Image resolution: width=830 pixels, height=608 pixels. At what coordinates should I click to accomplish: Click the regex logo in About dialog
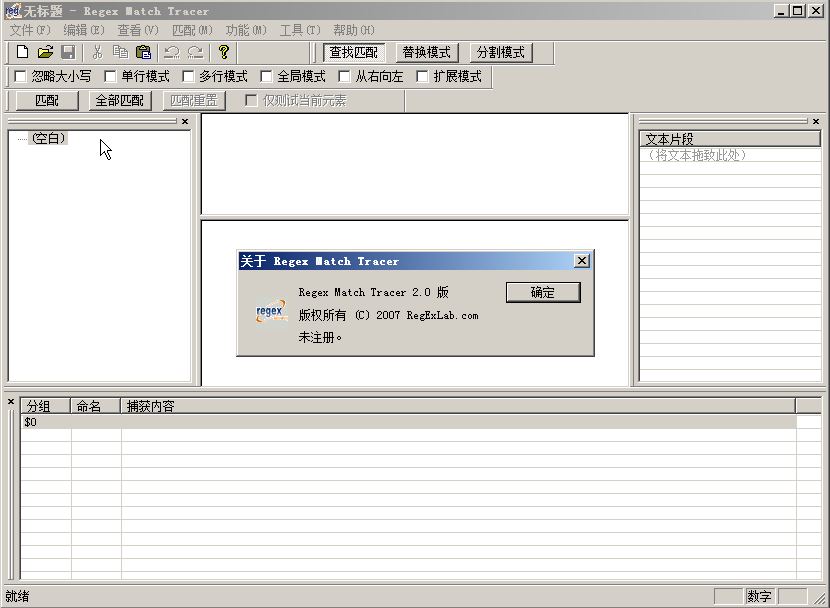(270, 312)
